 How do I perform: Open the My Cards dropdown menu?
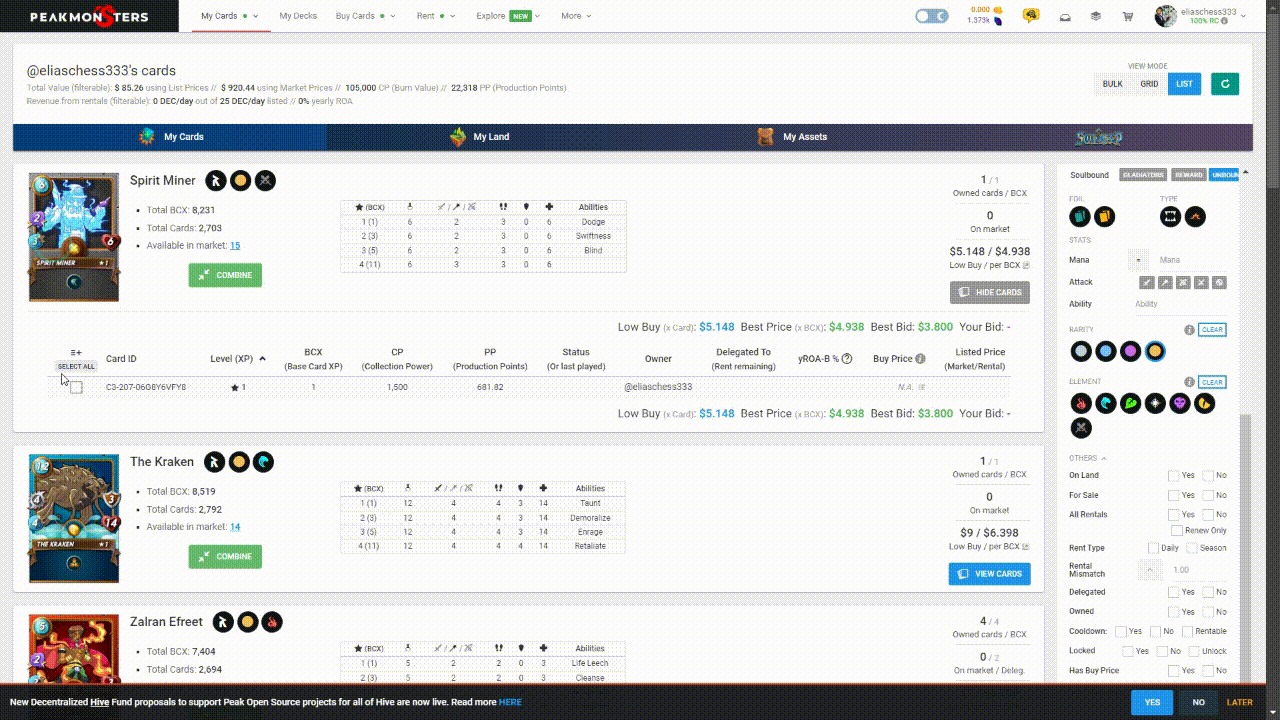pos(229,16)
